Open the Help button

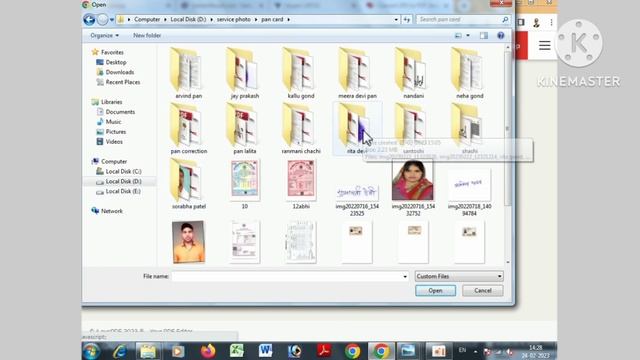[x=501, y=36]
